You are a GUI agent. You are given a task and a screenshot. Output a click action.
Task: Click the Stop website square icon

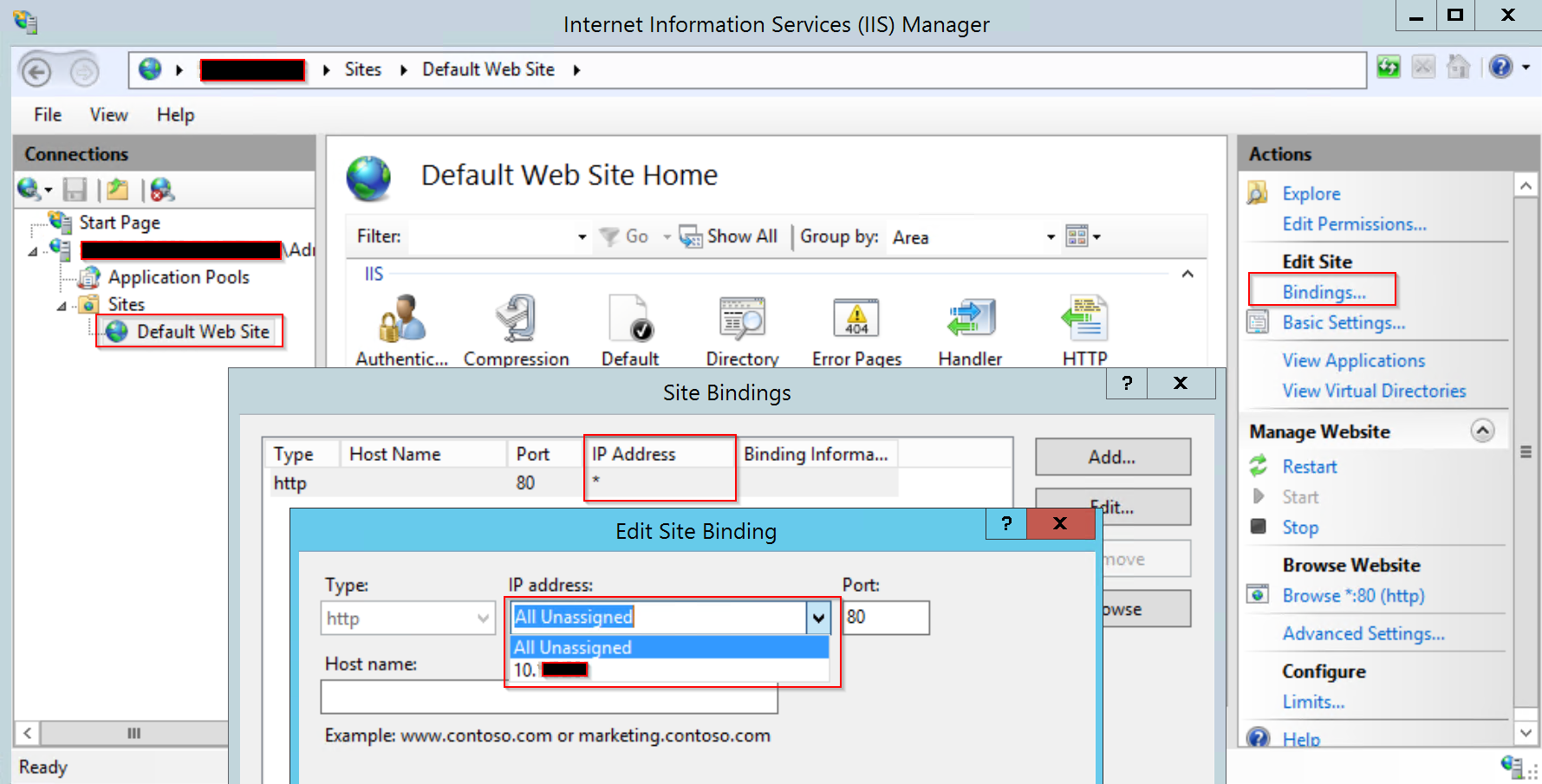[x=1259, y=527]
